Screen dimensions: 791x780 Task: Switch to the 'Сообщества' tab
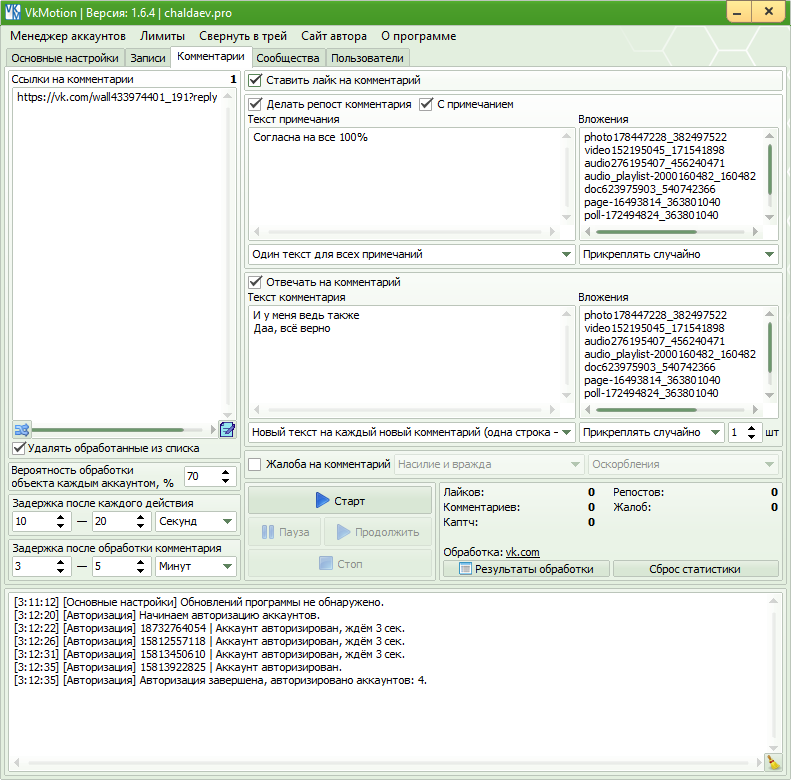pos(287,58)
